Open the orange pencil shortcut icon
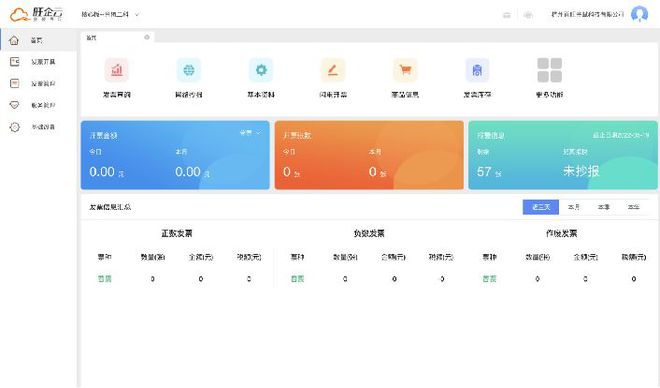This screenshot has height=388, width=660. click(x=333, y=70)
